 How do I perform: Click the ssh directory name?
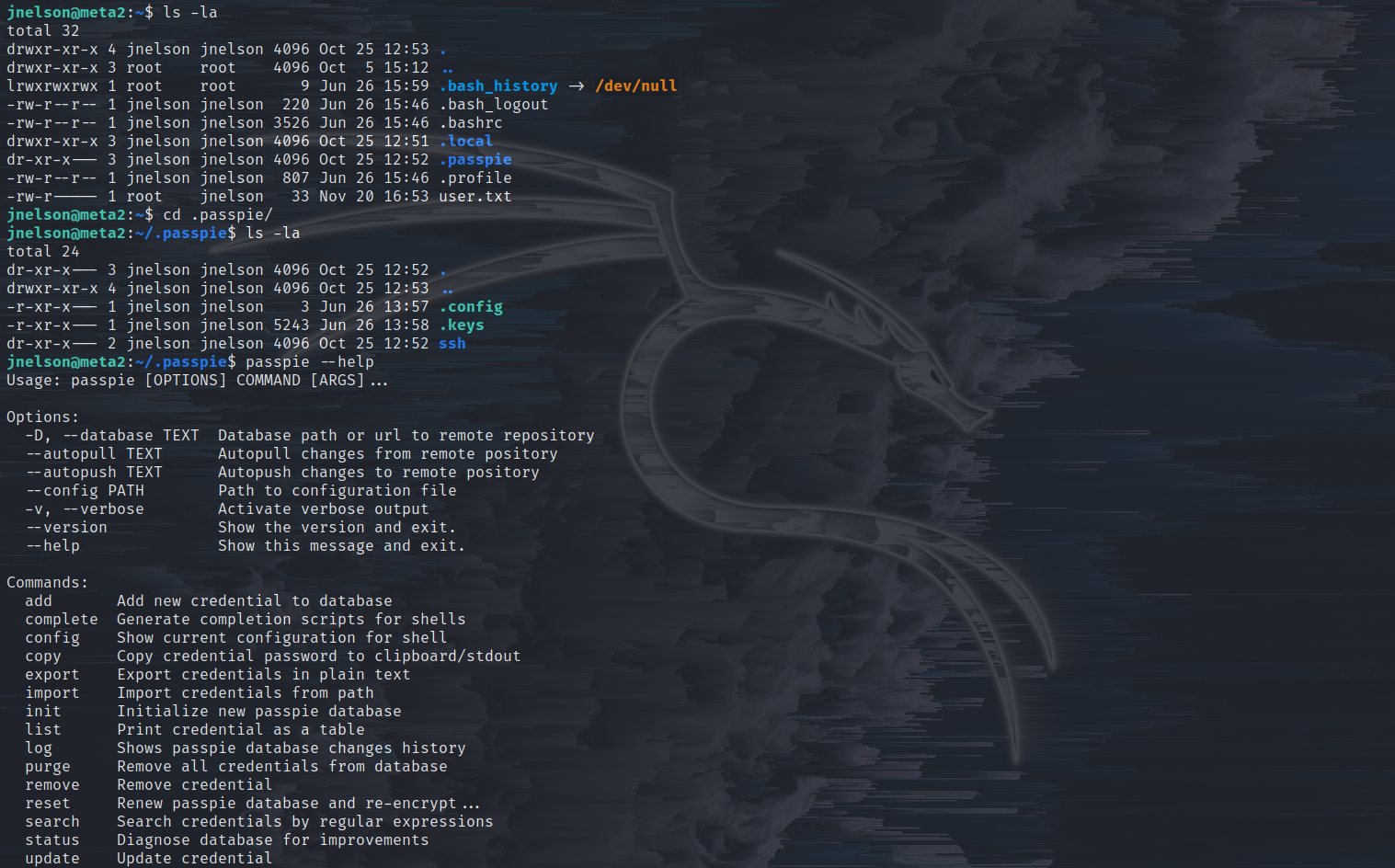tap(452, 344)
